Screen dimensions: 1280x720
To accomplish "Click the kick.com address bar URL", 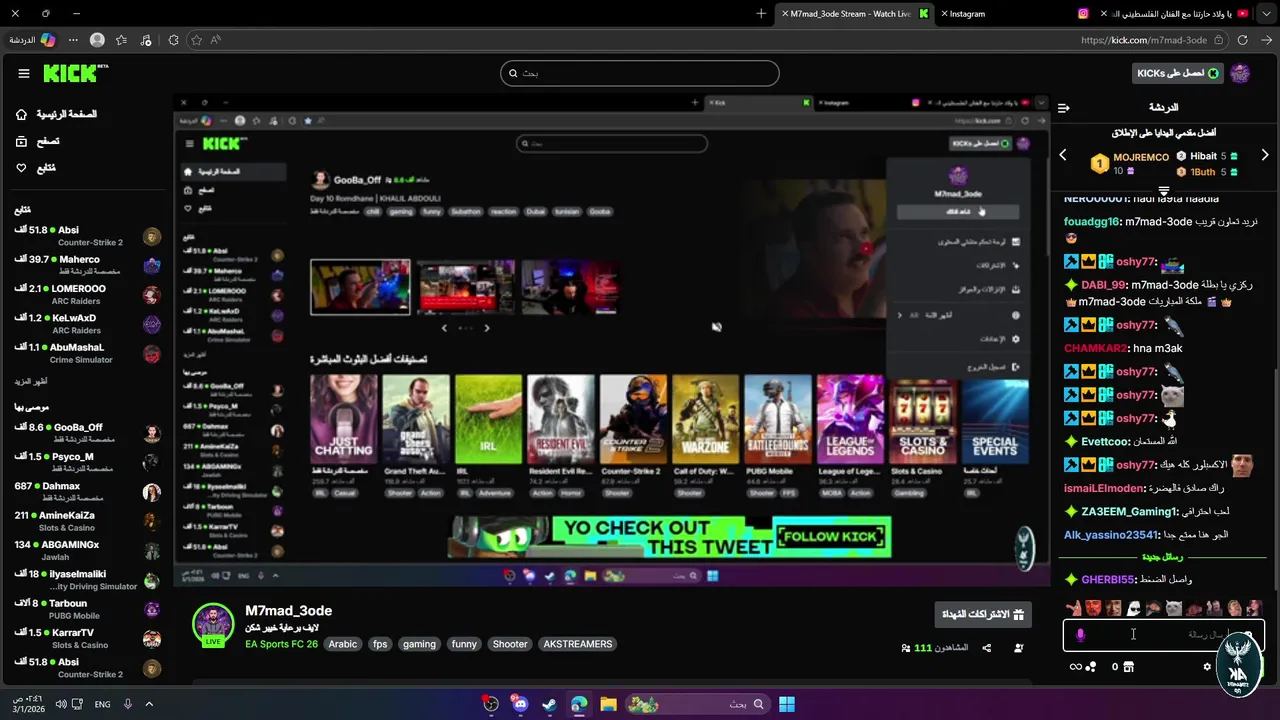I will (1144, 40).
